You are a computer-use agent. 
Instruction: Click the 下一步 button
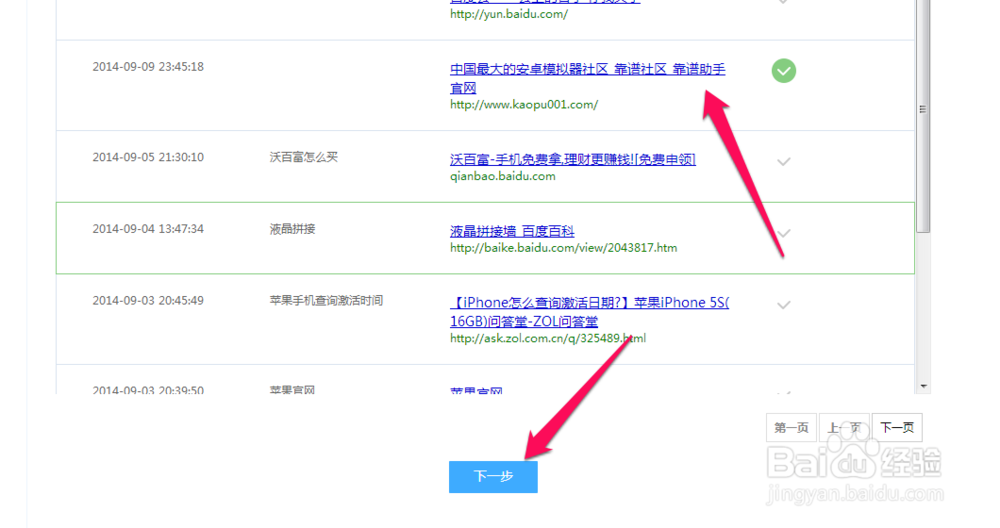[x=493, y=476]
